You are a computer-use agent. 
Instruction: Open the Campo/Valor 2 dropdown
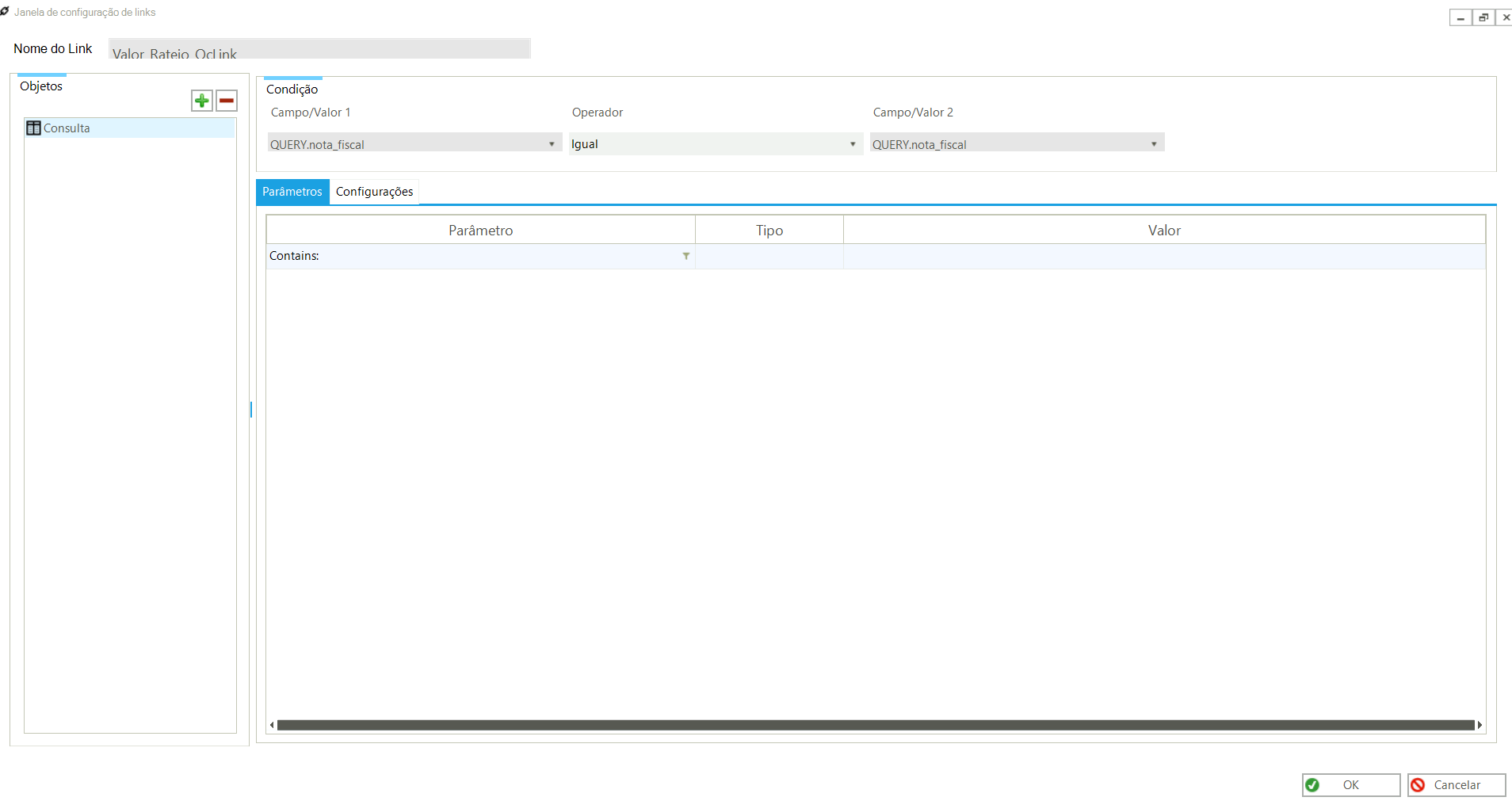coord(1154,144)
